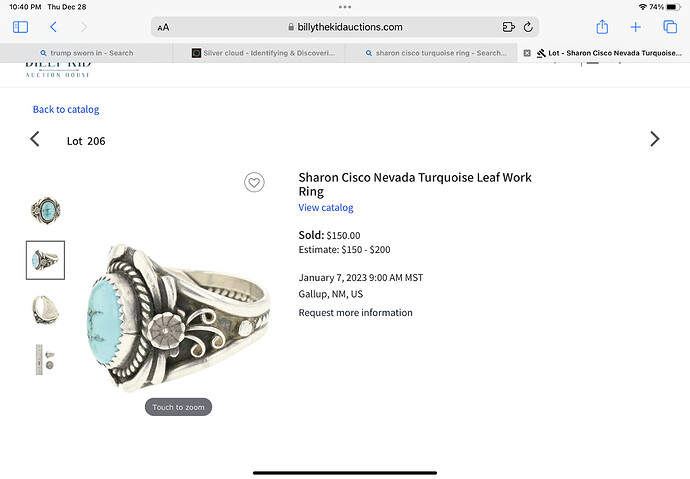Close the Sharon Cisco Nevada Turquoise tab

527,53
